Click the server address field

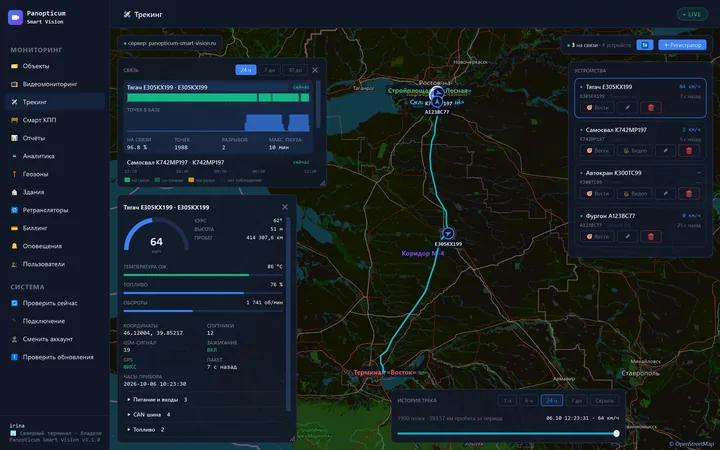(x=170, y=43)
